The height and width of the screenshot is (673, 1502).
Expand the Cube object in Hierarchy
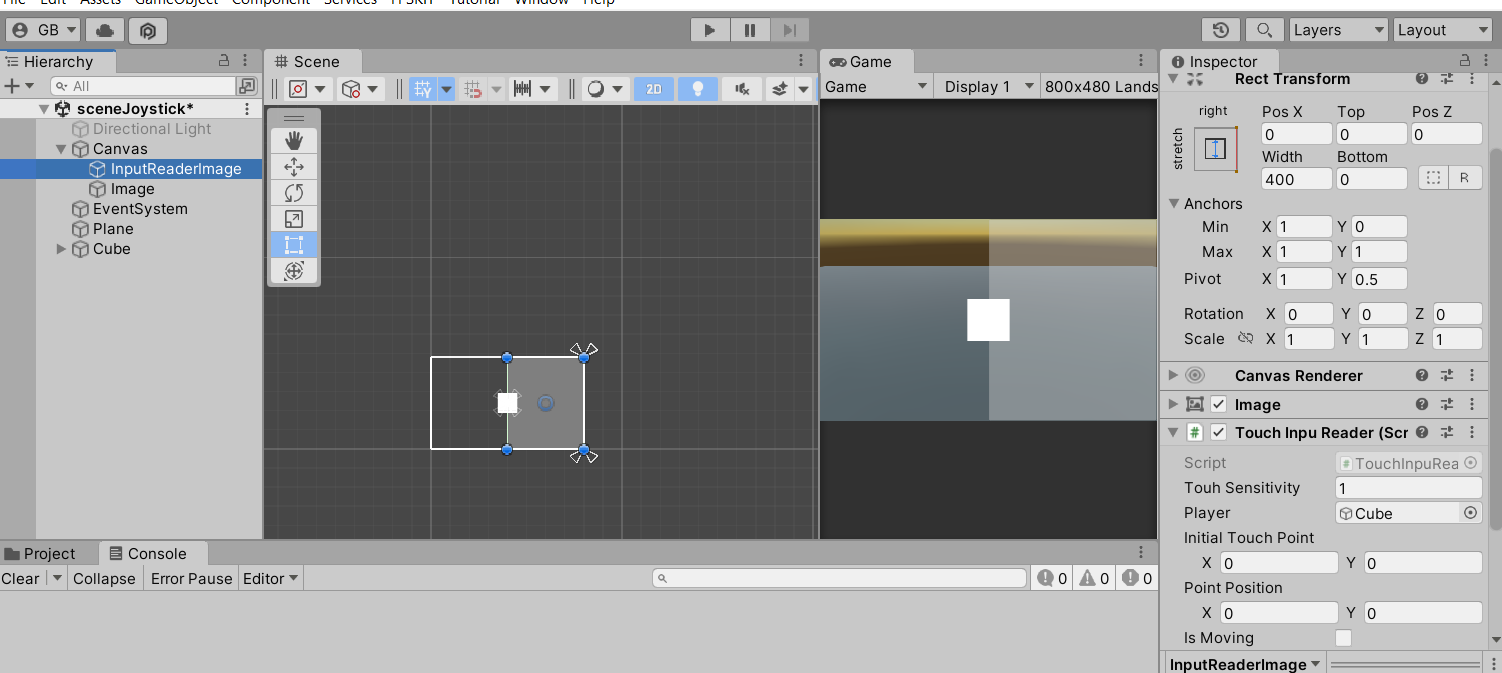click(62, 249)
